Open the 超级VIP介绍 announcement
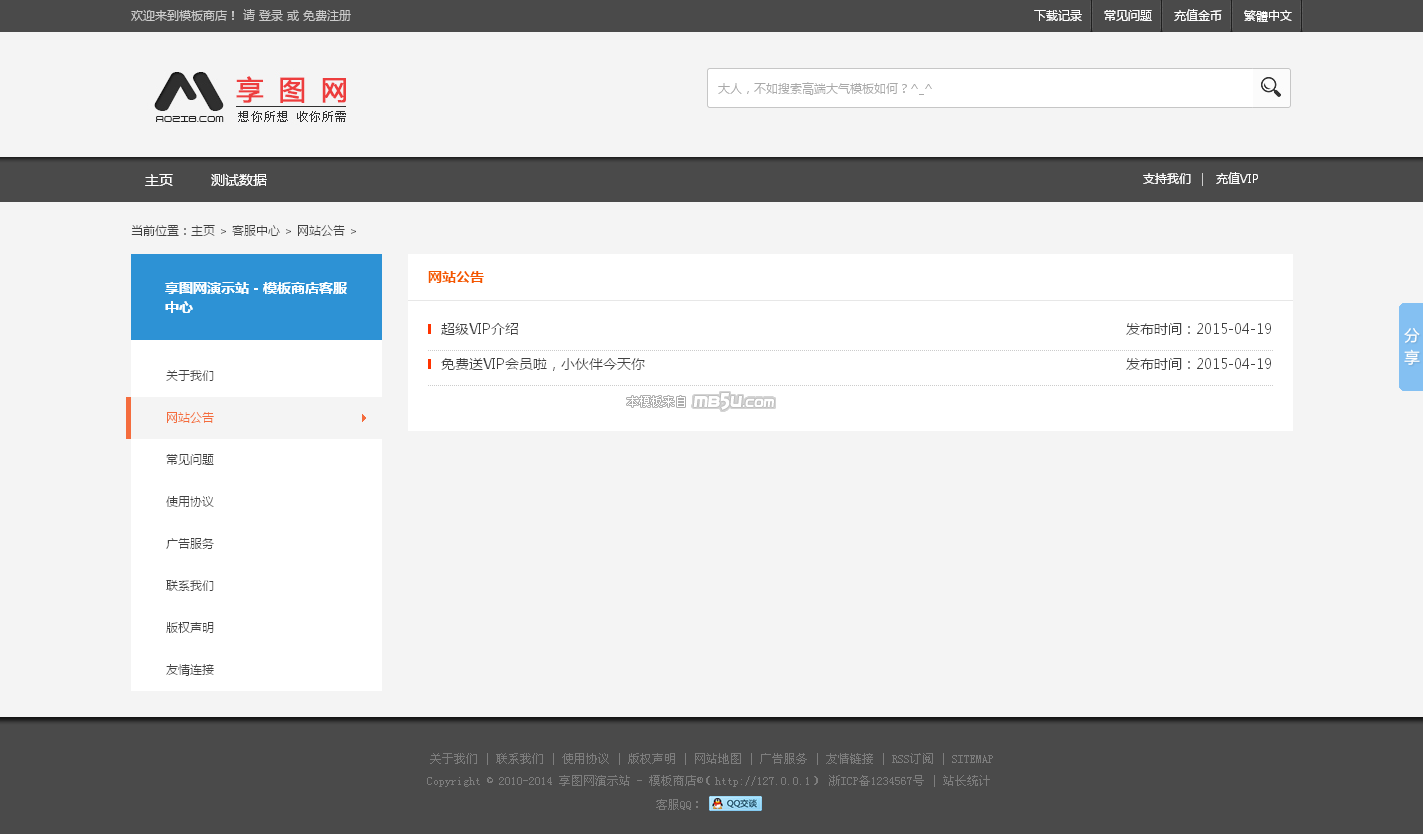This screenshot has width=1423, height=834. pos(480,329)
